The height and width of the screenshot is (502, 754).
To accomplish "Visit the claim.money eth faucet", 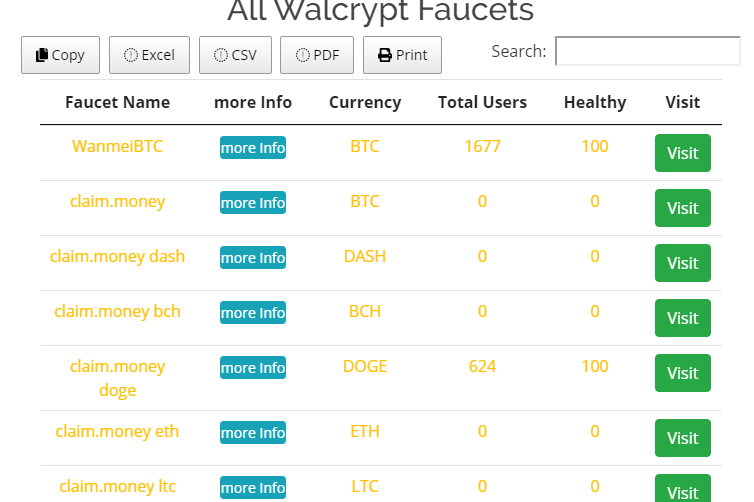I will coord(682,438).
